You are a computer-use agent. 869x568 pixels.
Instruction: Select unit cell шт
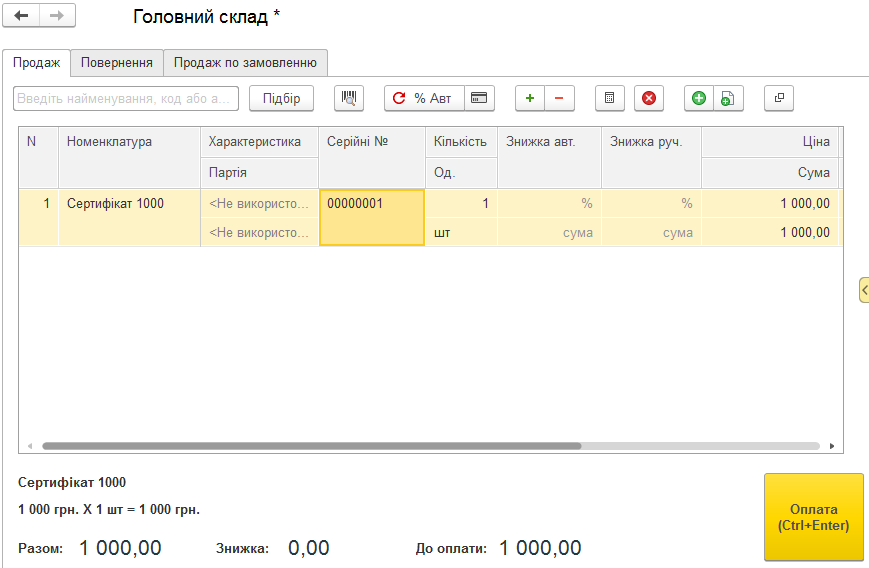[x=461, y=232]
